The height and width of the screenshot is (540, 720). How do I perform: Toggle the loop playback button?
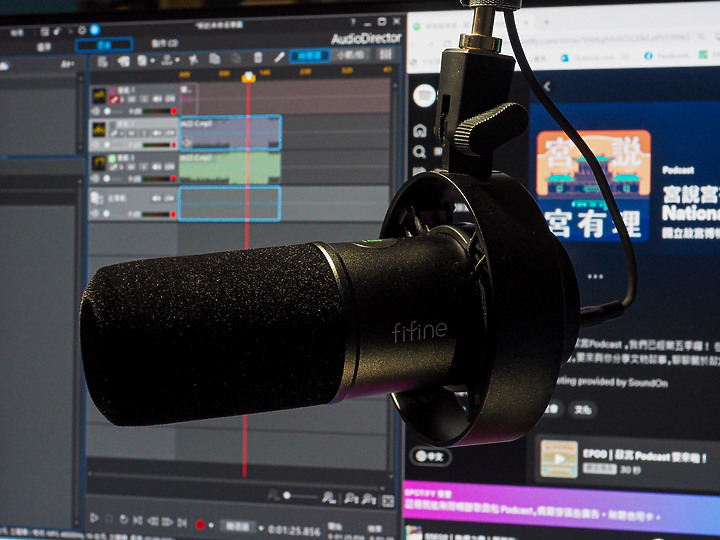(x=123, y=519)
